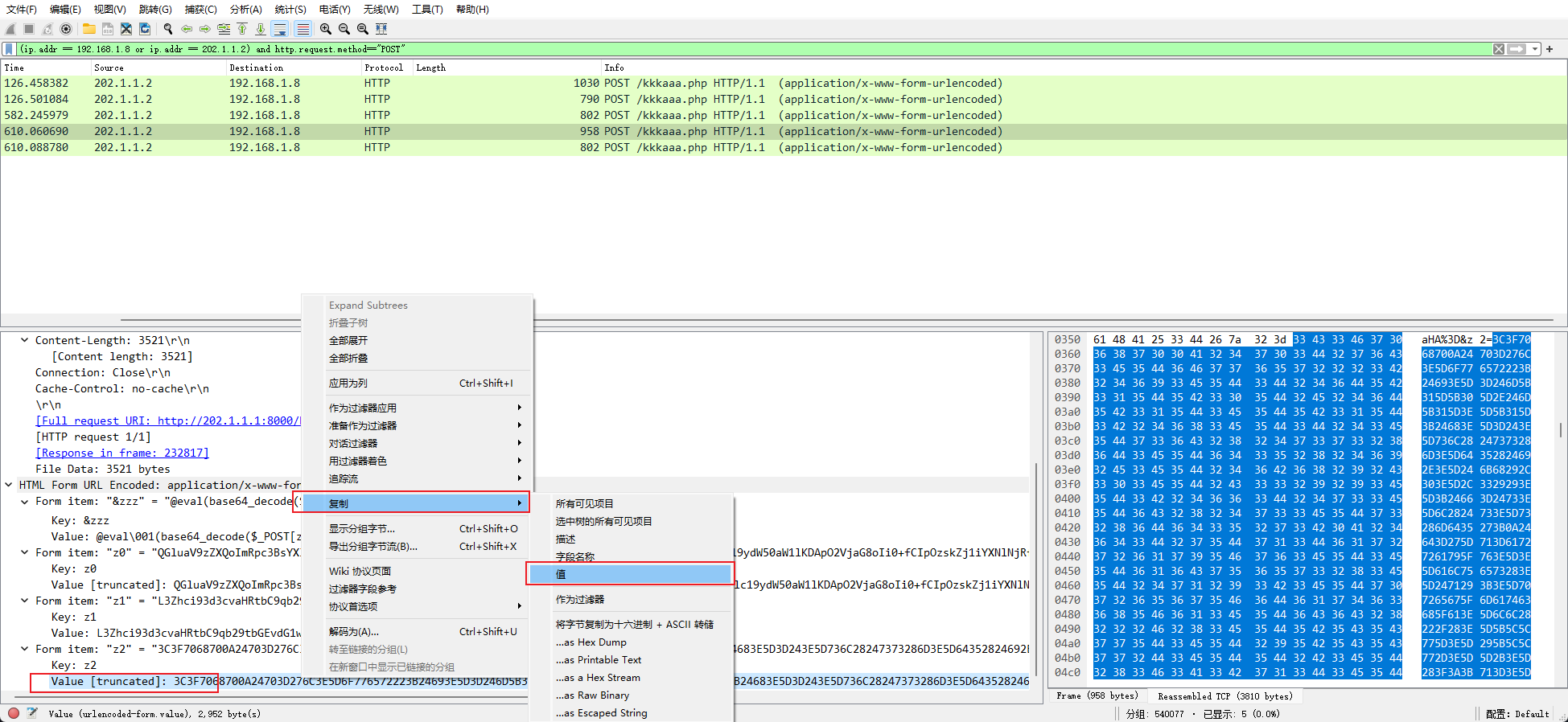Jump to first packet icon
This screenshot has width=1568, height=722.
(242, 29)
